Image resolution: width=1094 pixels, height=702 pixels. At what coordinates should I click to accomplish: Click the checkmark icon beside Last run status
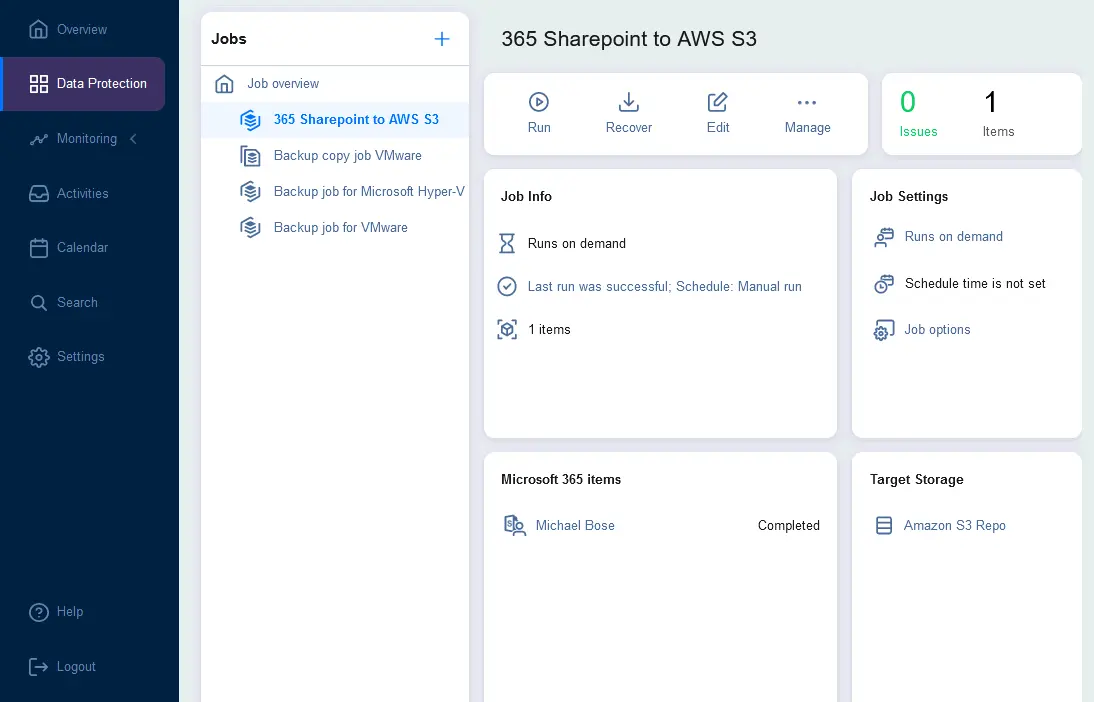(x=507, y=286)
